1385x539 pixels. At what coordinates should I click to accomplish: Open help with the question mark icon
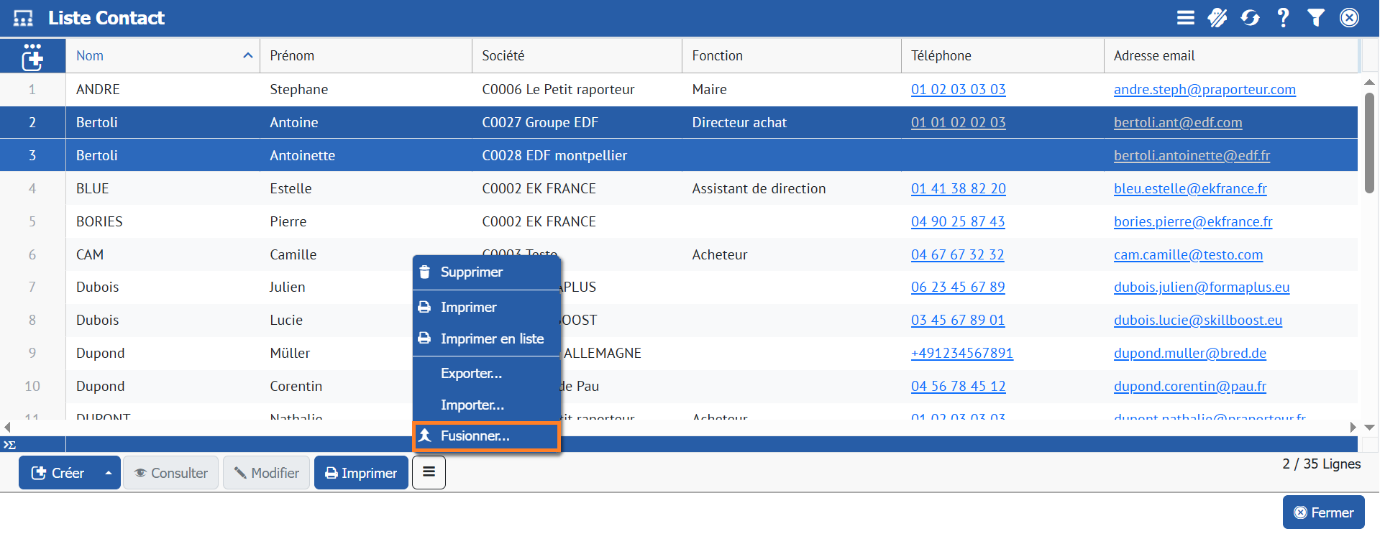[1283, 18]
